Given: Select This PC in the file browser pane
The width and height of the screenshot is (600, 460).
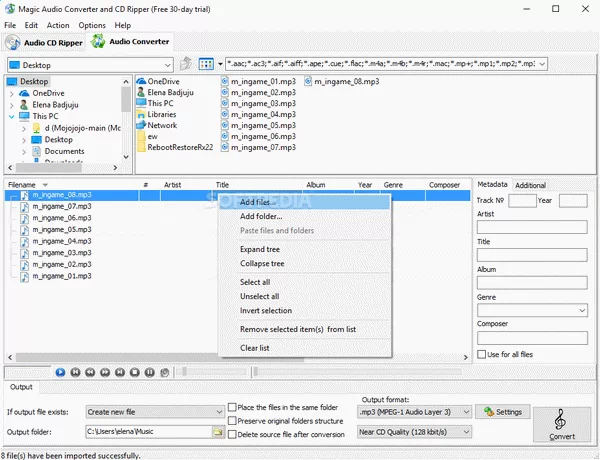Looking at the screenshot, I should [155, 103].
